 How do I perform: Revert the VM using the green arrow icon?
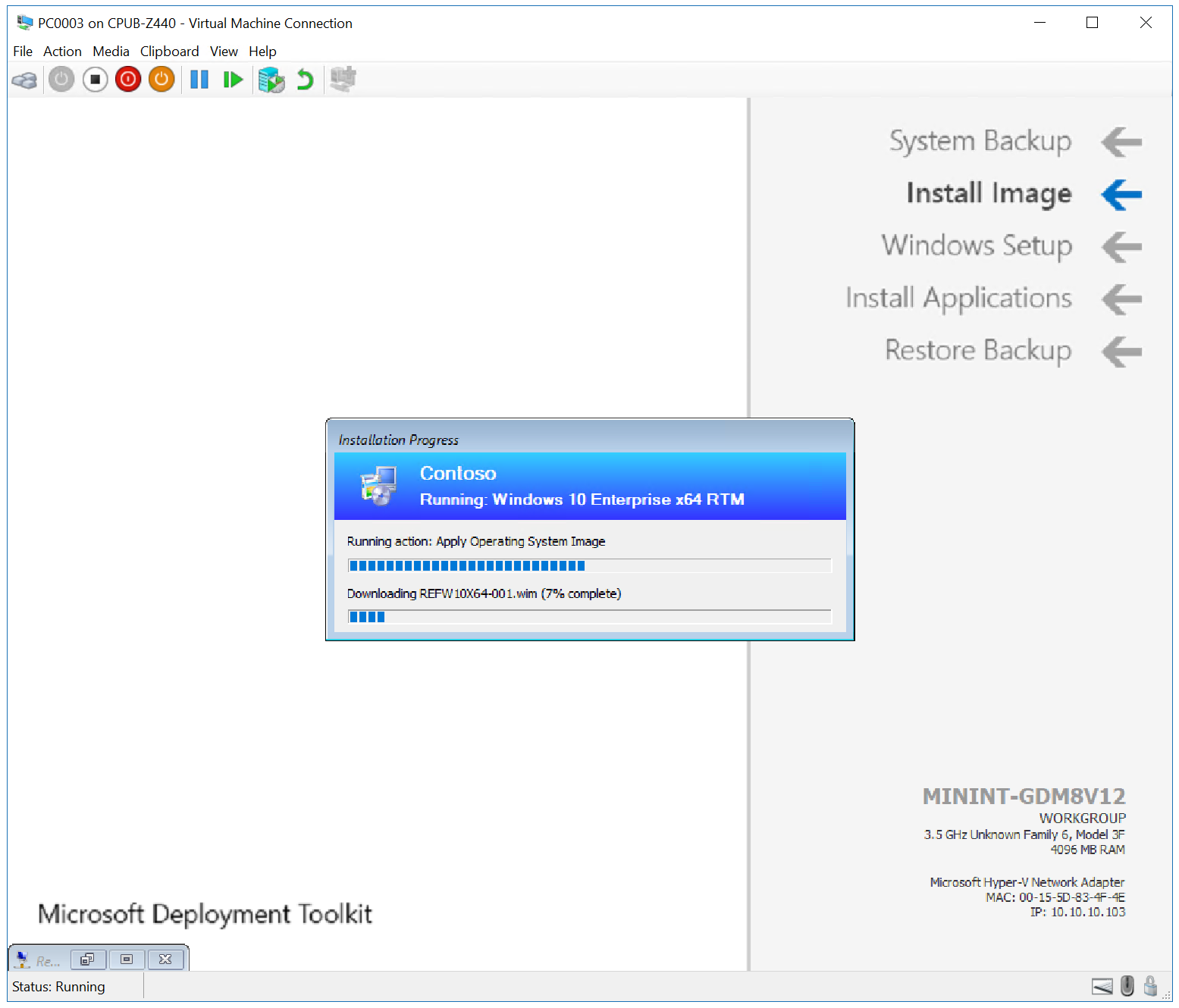click(304, 79)
